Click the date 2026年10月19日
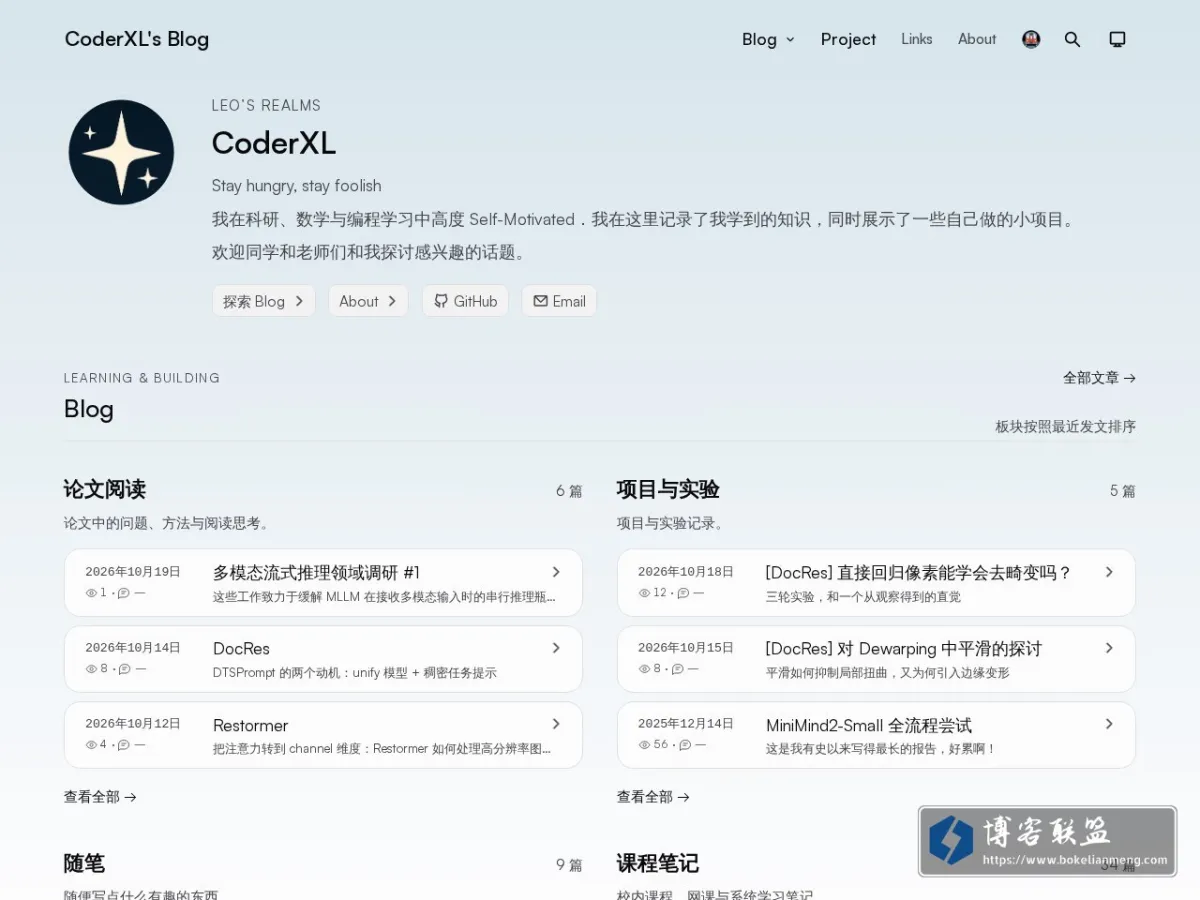The image size is (1200, 900). coord(133,572)
